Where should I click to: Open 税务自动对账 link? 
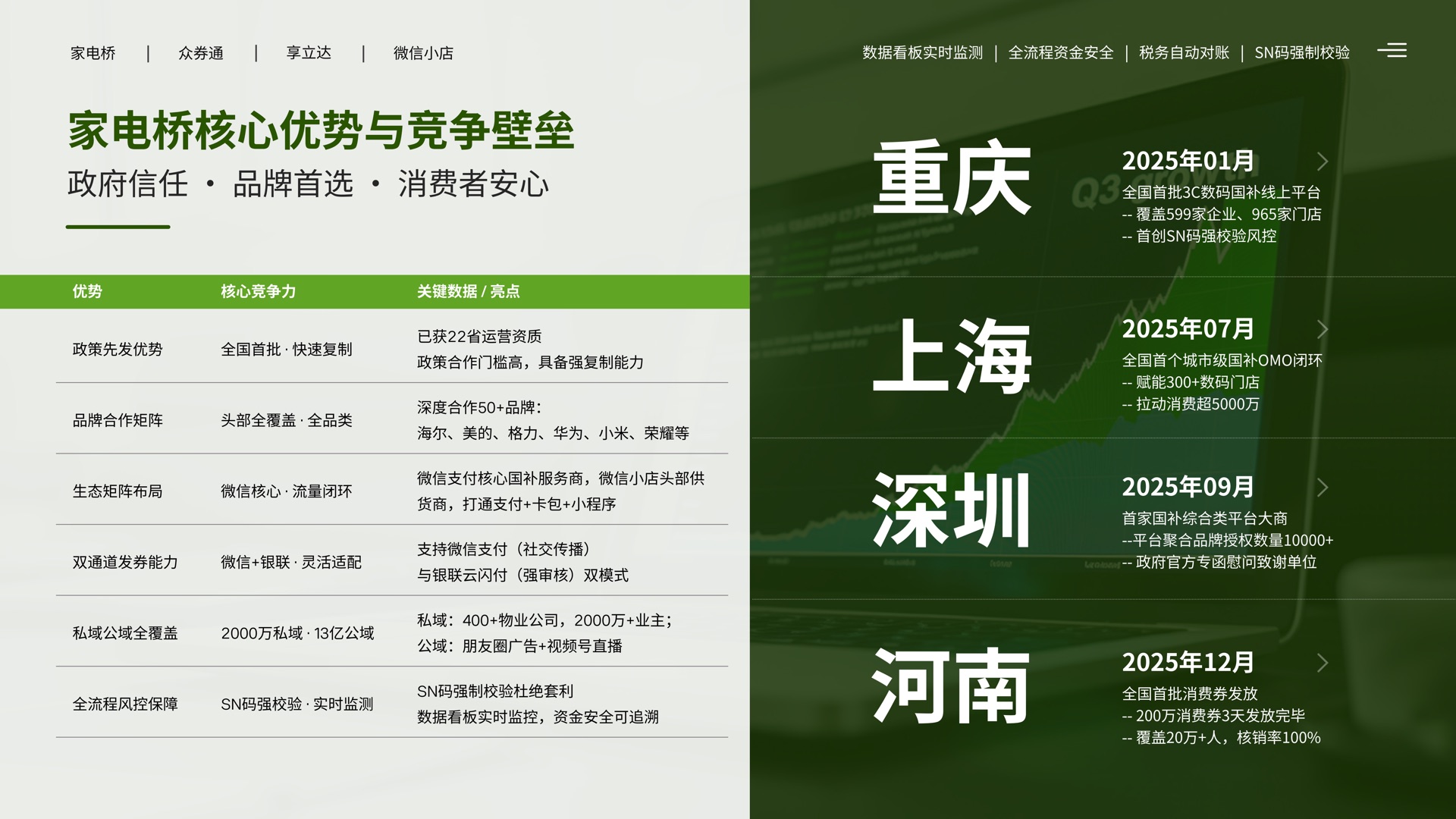1184,52
